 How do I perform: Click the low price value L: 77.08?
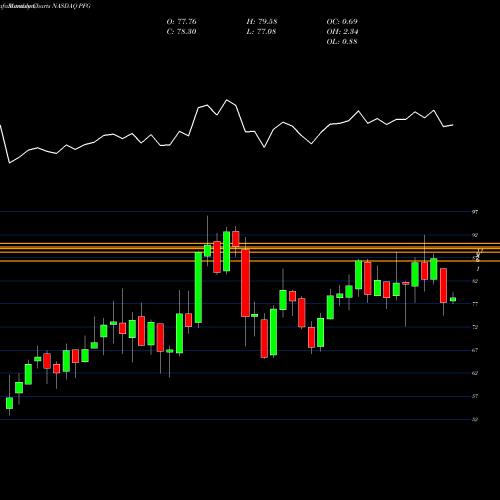(x=262, y=32)
